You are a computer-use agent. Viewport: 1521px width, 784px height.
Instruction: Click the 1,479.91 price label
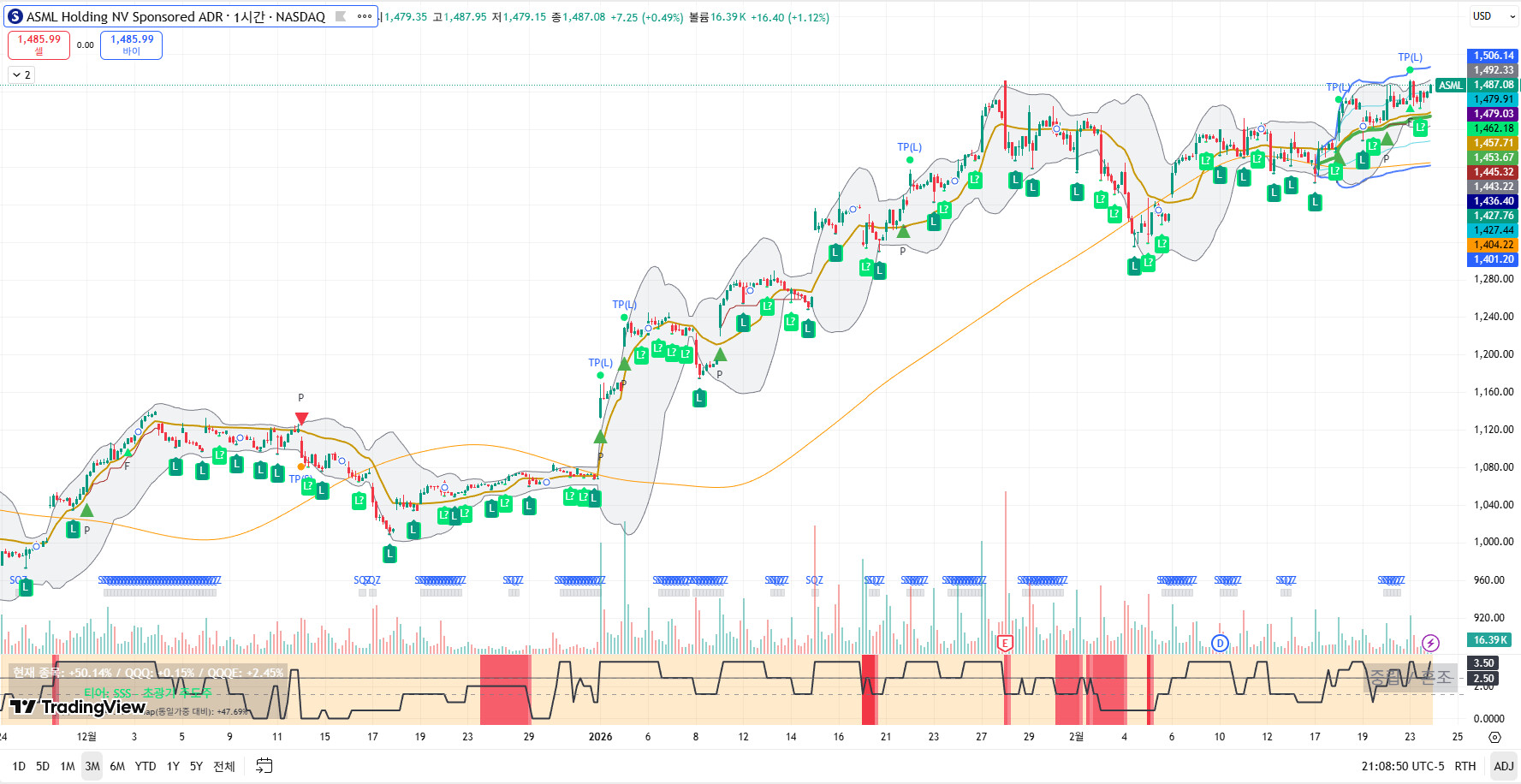1493,99
